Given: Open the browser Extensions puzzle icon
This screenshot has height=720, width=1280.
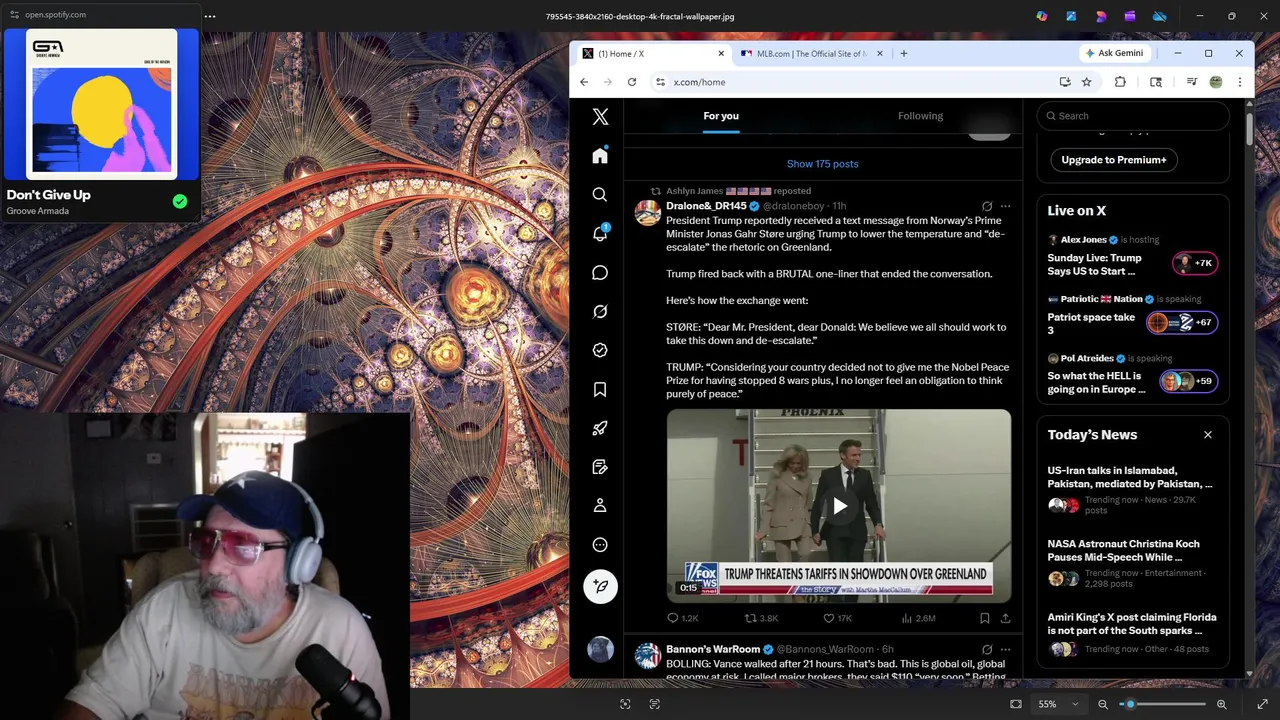Looking at the screenshot, I should point(1120,82).
